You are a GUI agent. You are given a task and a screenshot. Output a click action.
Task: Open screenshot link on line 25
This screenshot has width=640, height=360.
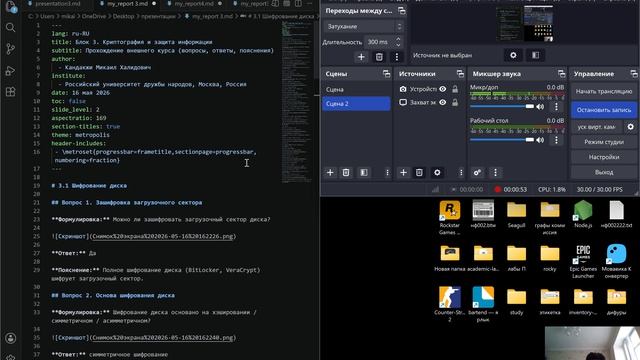[x=164, y=236]
